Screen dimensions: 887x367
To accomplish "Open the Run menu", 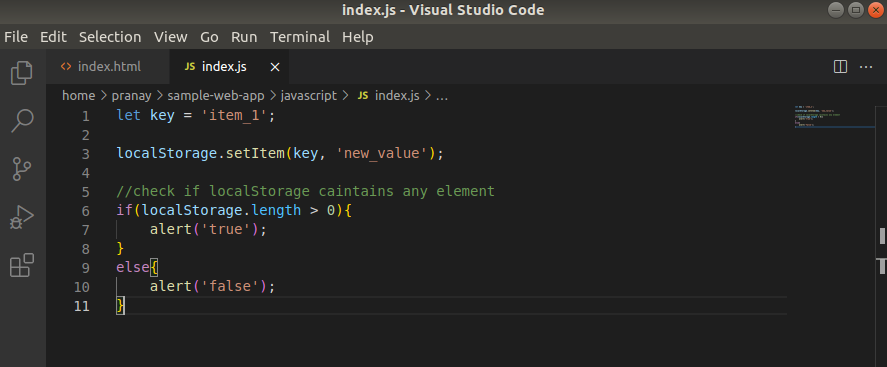I will 244,37.
